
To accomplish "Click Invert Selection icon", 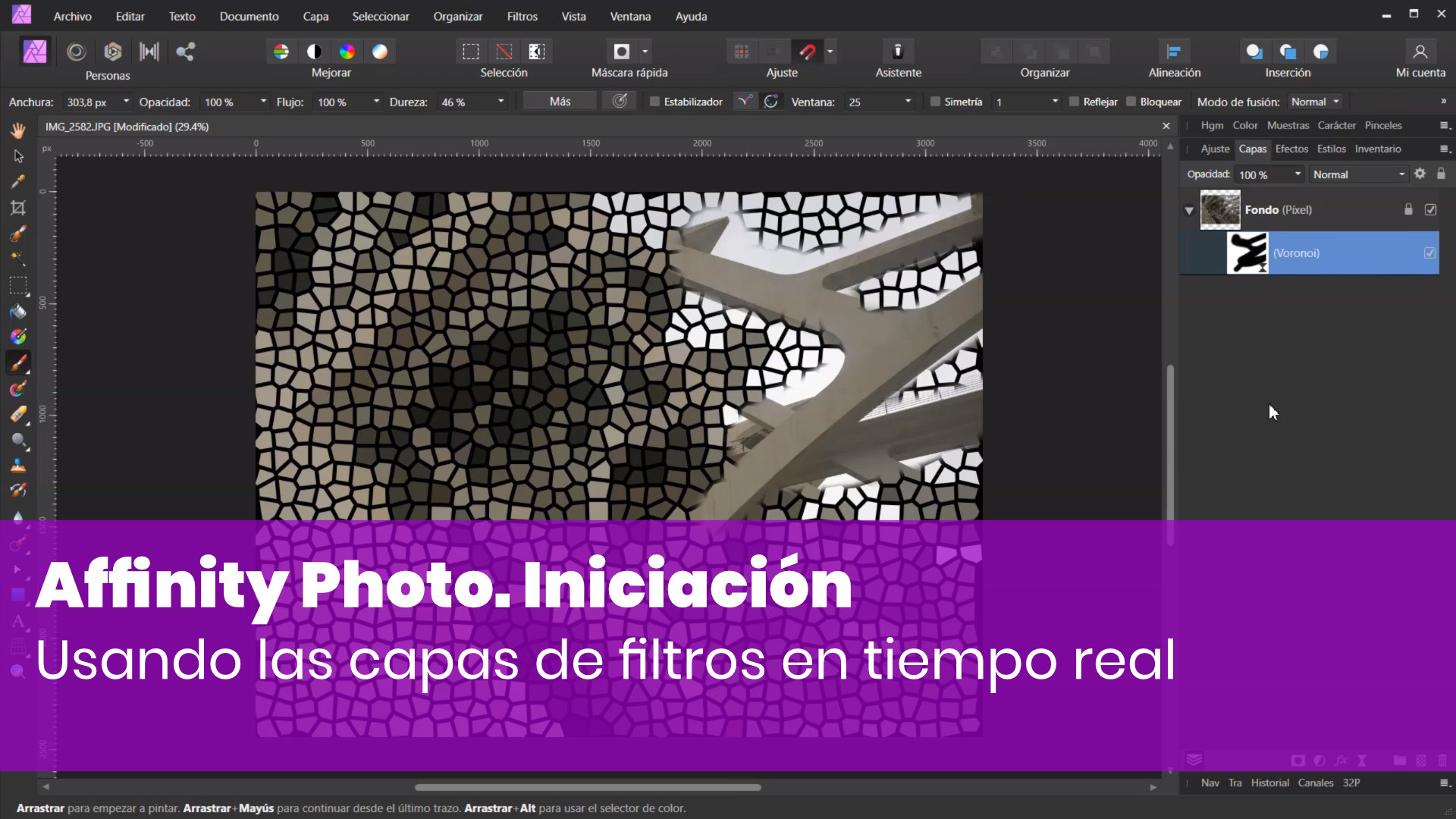I will [537, 52].
